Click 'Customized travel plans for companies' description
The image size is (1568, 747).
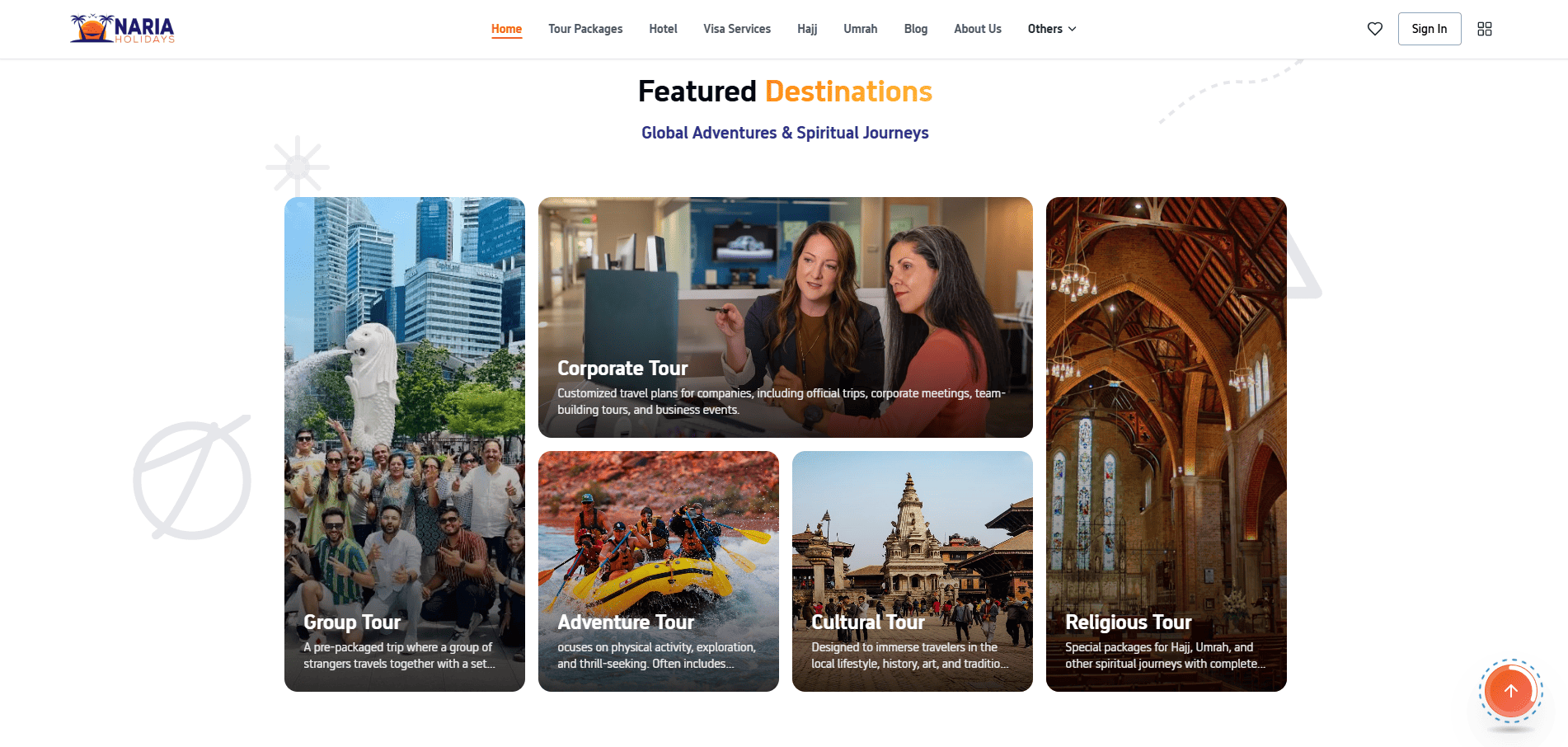pyautogui.click(x=782, y=402)
